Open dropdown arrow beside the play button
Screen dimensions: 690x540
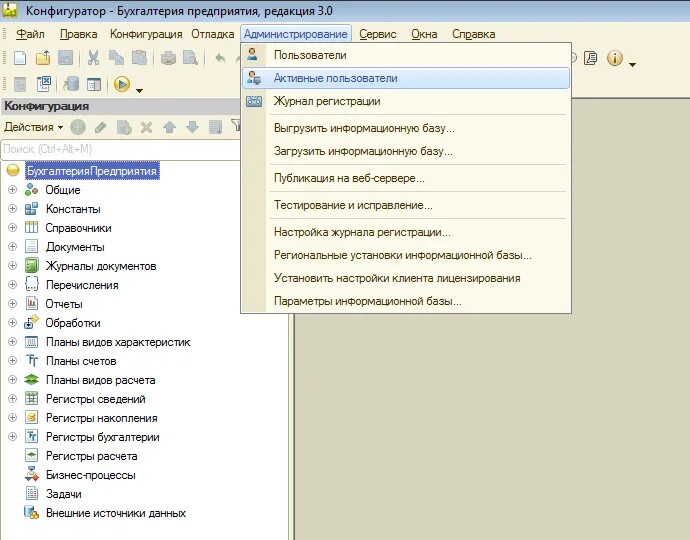coord(139,91)
